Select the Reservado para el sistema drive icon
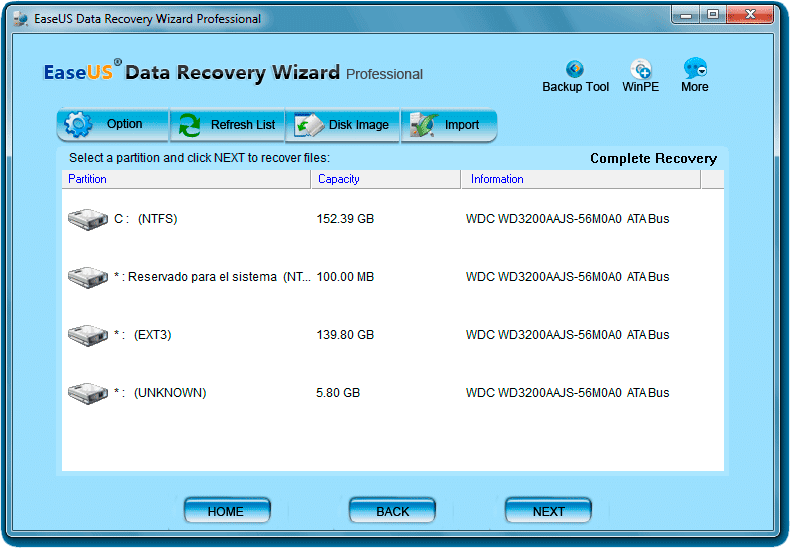Screen dimensions: 790x548 [88, 278]
